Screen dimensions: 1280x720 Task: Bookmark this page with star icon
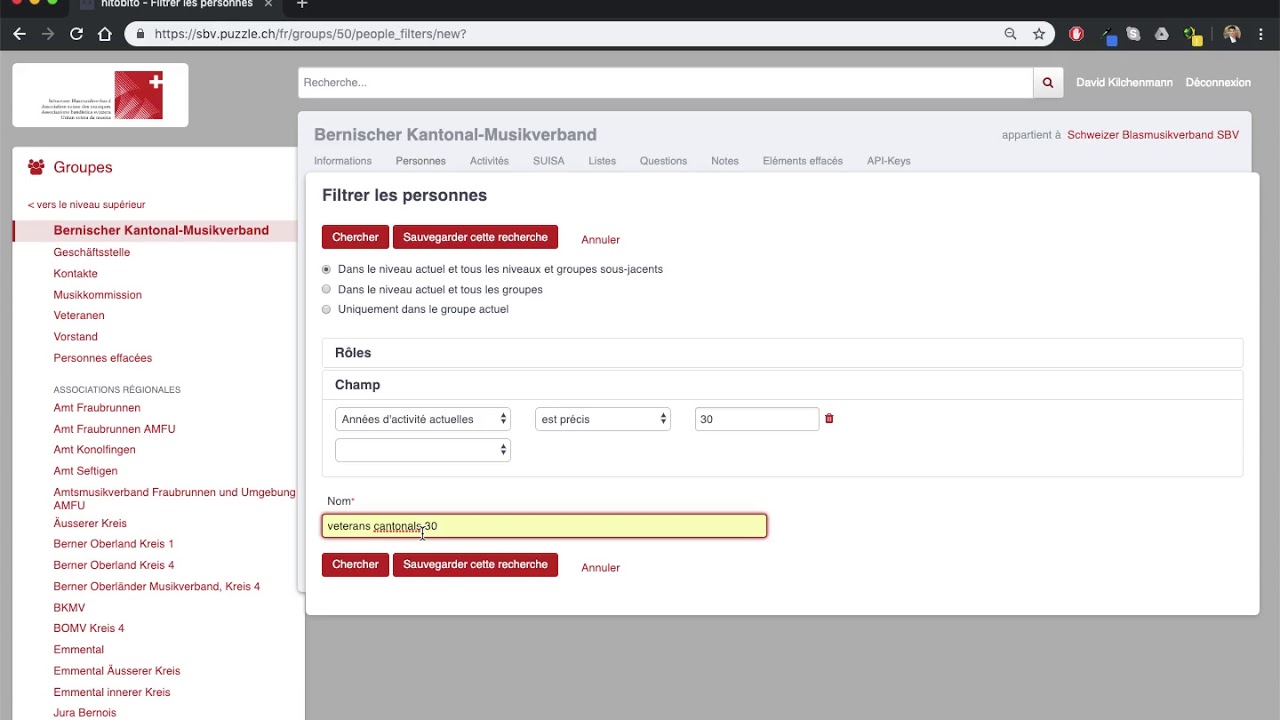(1039, 34)
